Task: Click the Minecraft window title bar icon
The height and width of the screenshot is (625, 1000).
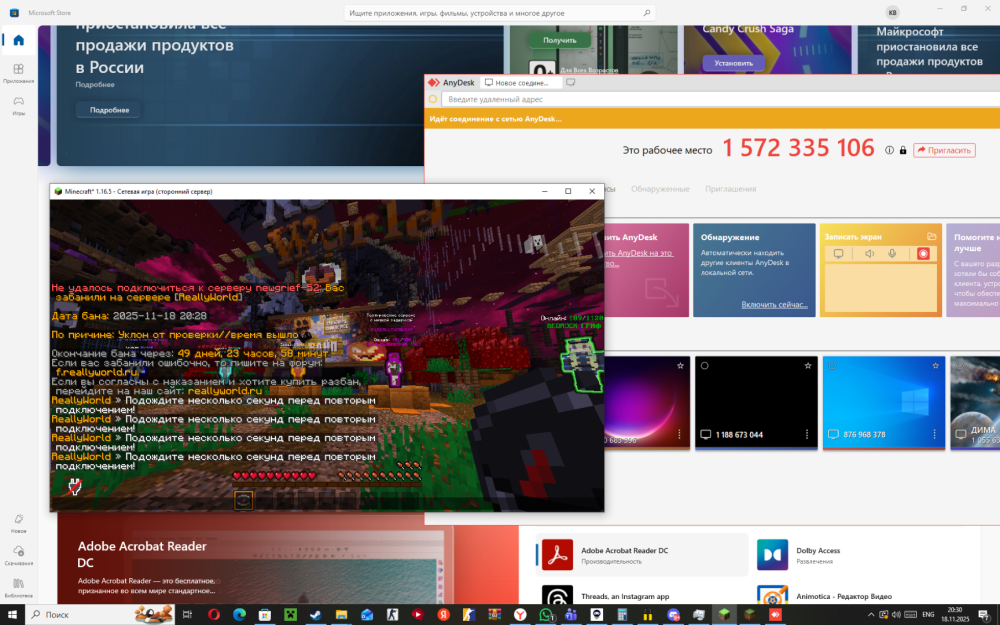Action: 58,191
